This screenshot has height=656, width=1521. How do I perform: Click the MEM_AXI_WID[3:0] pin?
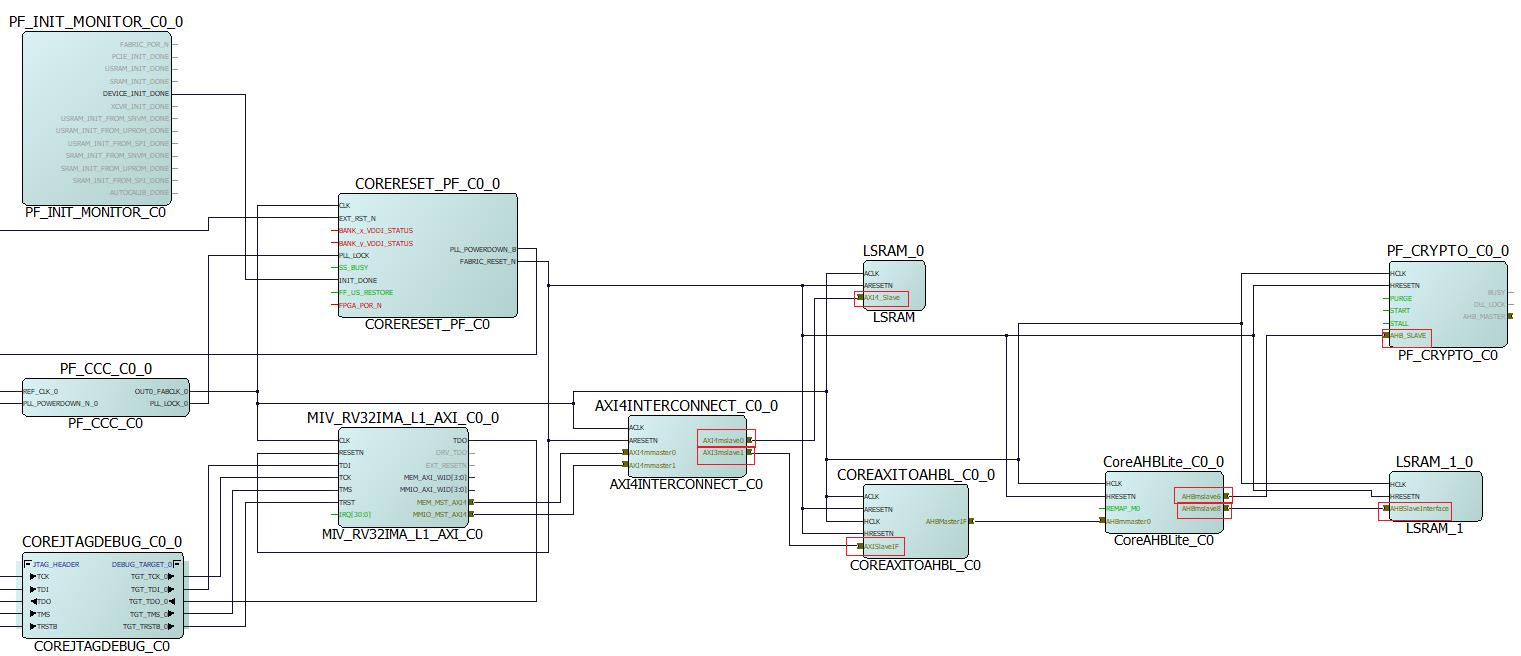(x=435, y=477)
